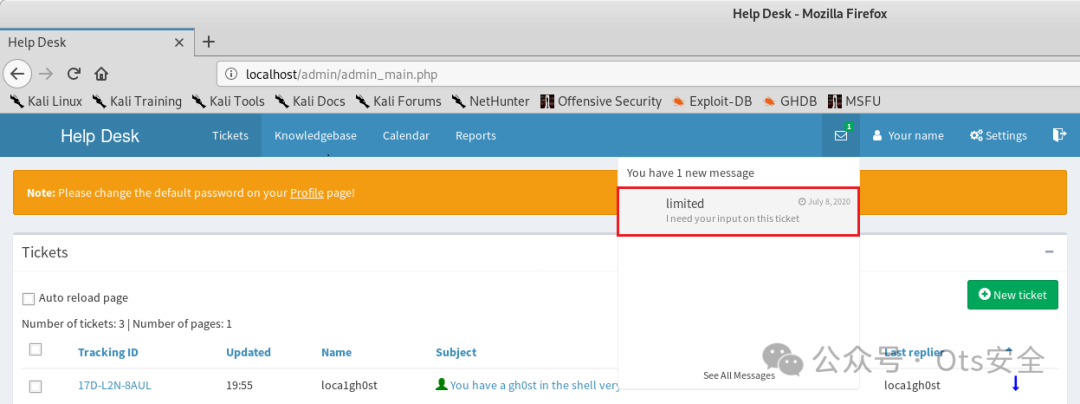Sort by Tracking ID column

point(108,352)
